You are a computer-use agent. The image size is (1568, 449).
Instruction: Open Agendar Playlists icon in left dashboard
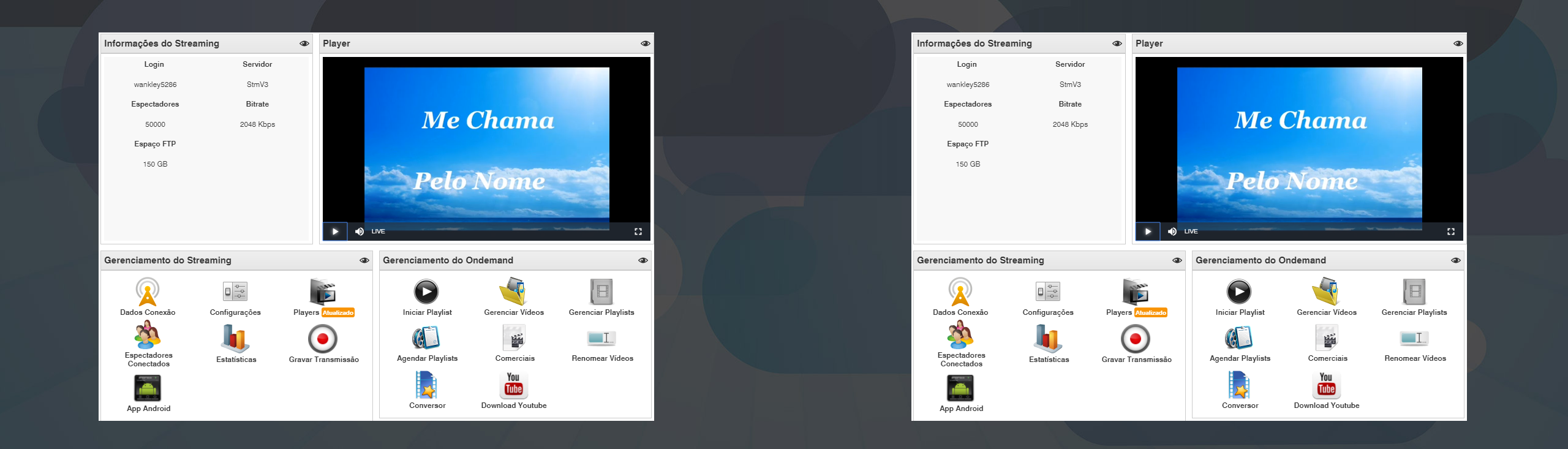pos(426,338)
